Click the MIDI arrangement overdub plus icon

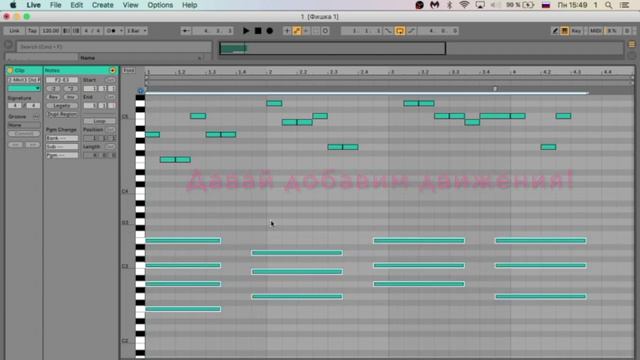(x=287, y=31)
